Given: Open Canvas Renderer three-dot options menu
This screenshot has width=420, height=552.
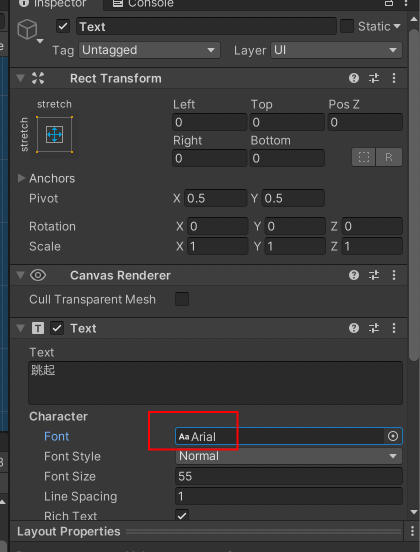Looking at the screenshot, I should pos(394,275).
